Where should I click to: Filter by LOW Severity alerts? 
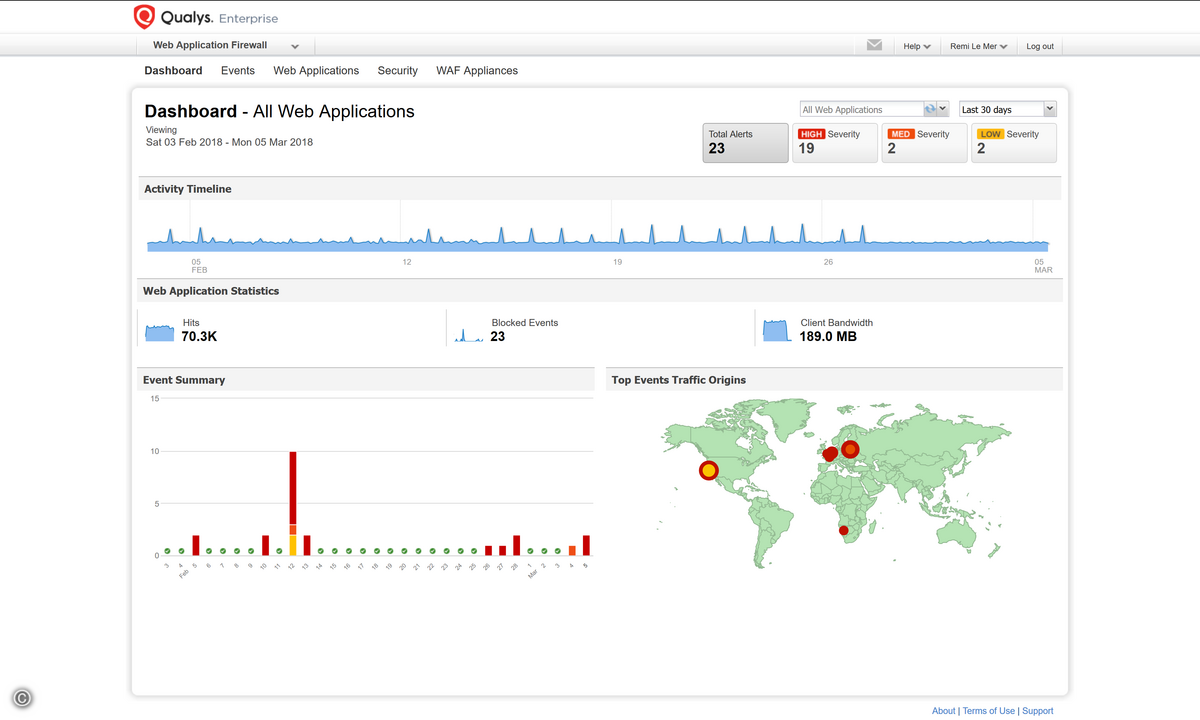pos(1013,143)
